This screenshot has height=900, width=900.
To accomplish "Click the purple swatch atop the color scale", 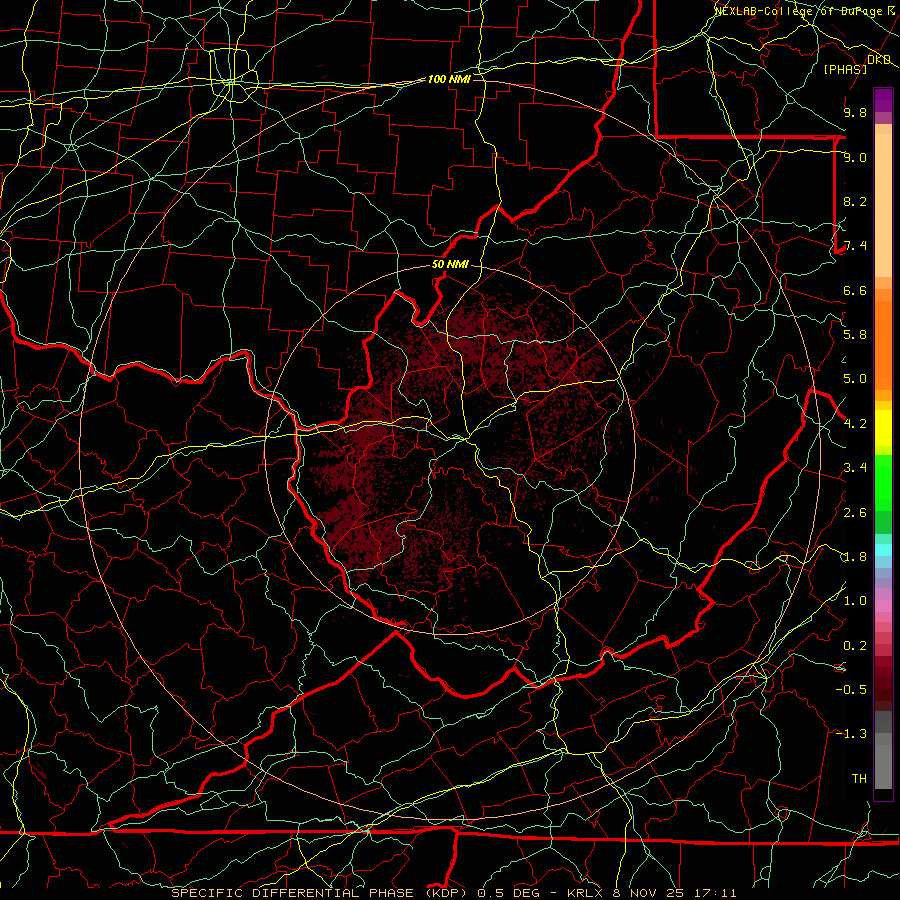I will 883,100.
